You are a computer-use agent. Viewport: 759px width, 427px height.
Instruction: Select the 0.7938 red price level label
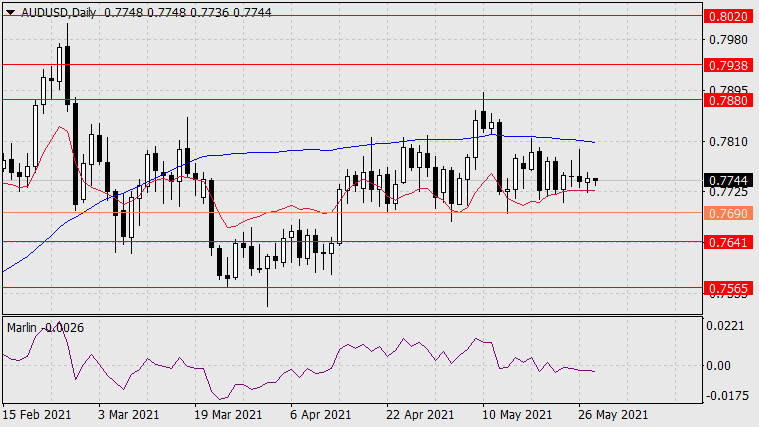point(729,65)
